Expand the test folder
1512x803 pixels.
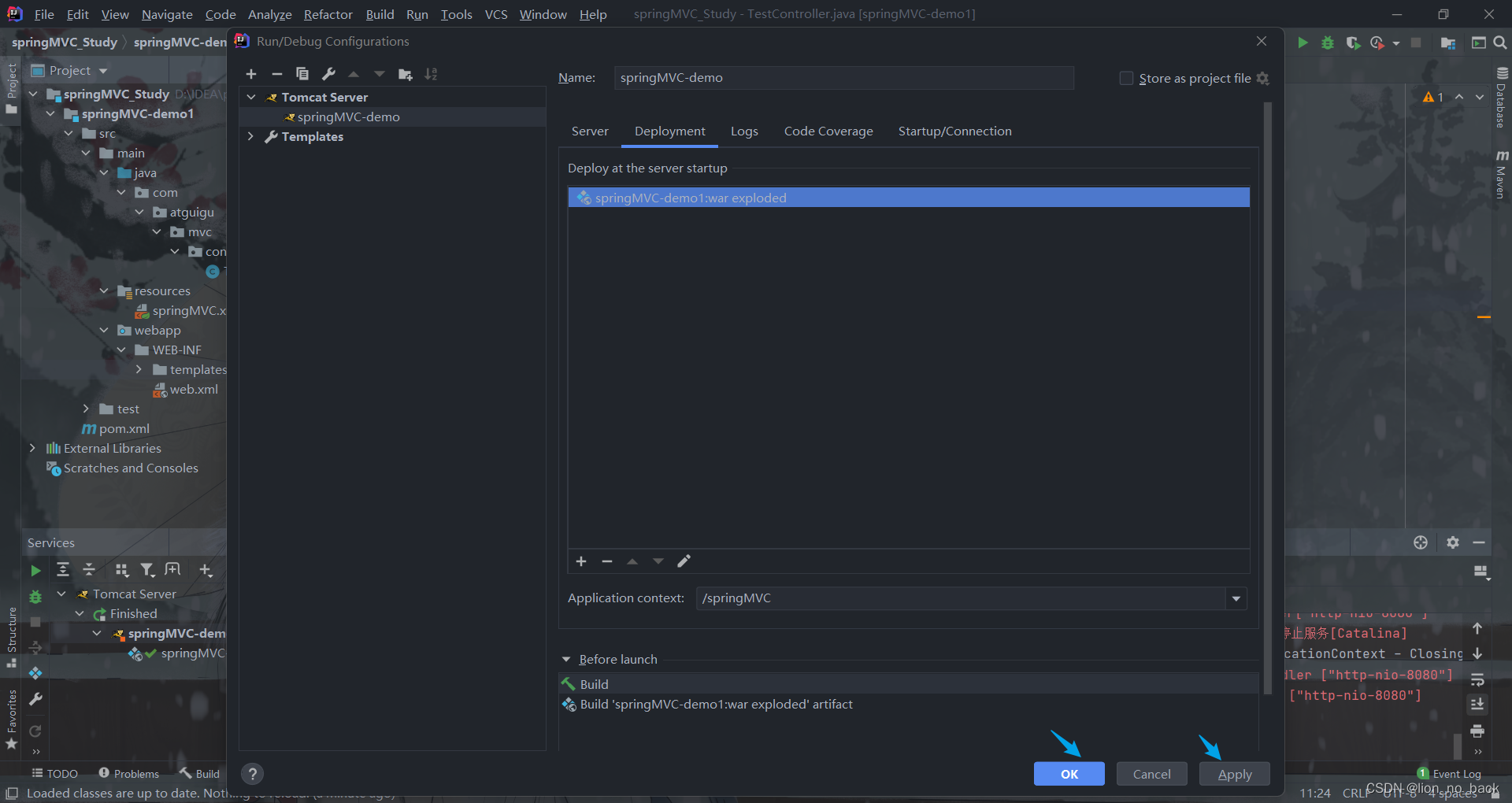[x=87, y=409]
